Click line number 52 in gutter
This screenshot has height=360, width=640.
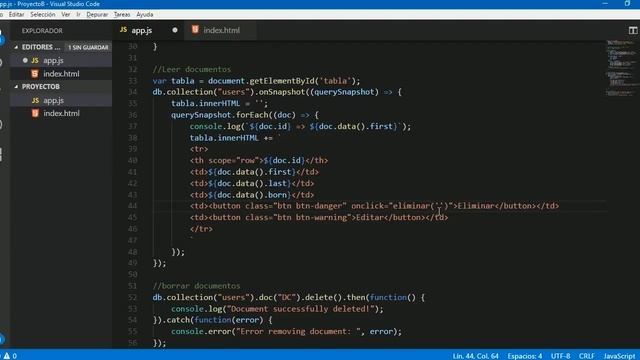pyautogui.click(x=133, y=298)
